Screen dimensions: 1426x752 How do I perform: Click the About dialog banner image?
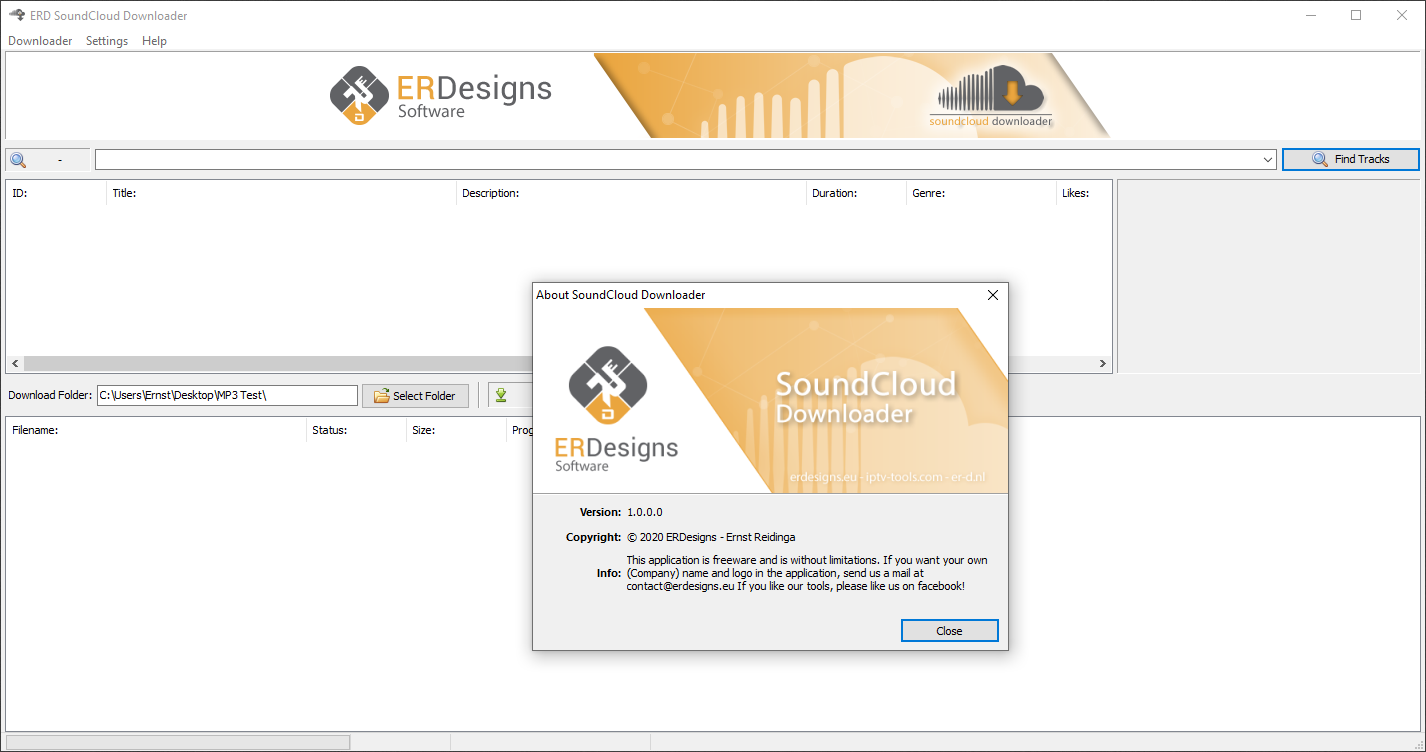point(770,400)
